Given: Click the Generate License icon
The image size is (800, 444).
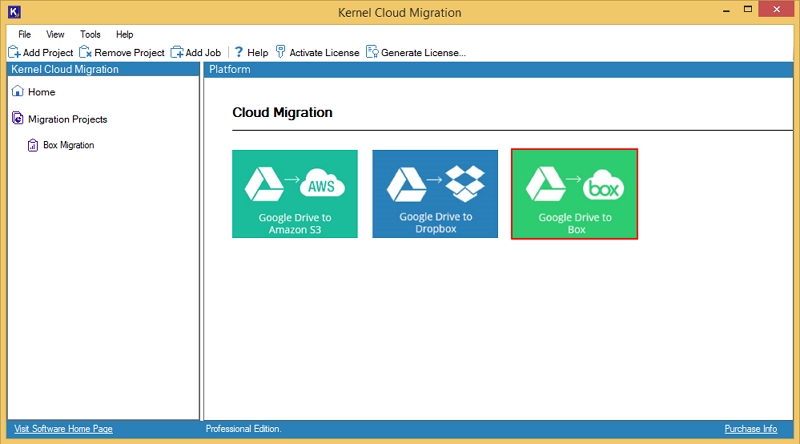Looking at the screenshot, I should pos(372,52).
